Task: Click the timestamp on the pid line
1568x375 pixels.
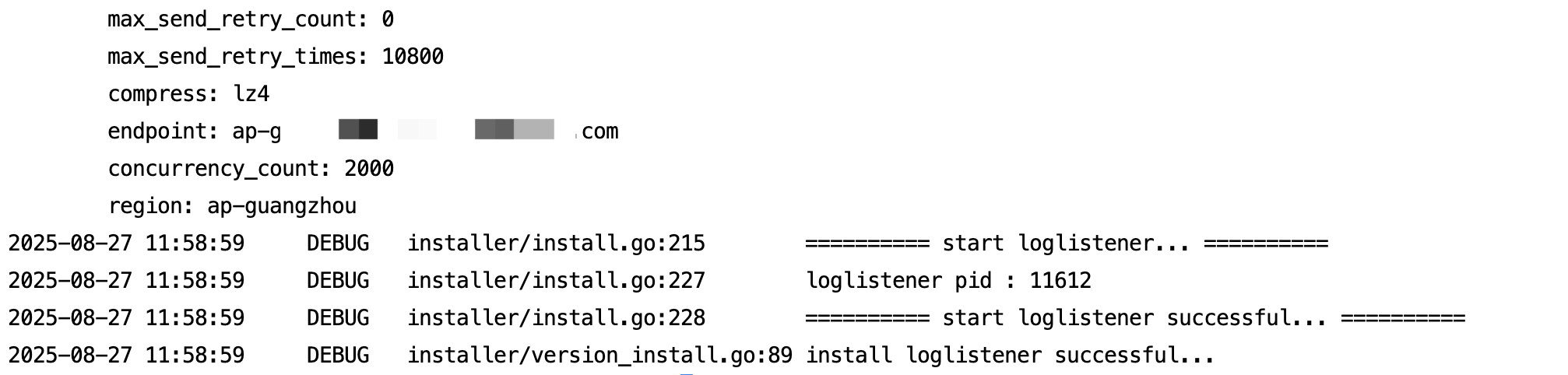Action: point(126,281)
